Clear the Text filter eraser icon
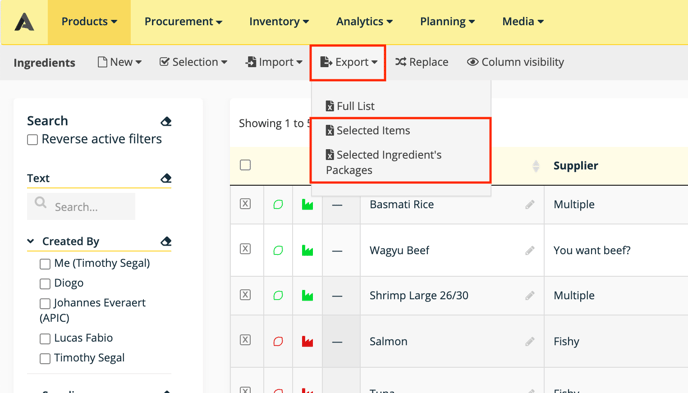The width and height of the screenshot is (688, 393). coord(166,179)
